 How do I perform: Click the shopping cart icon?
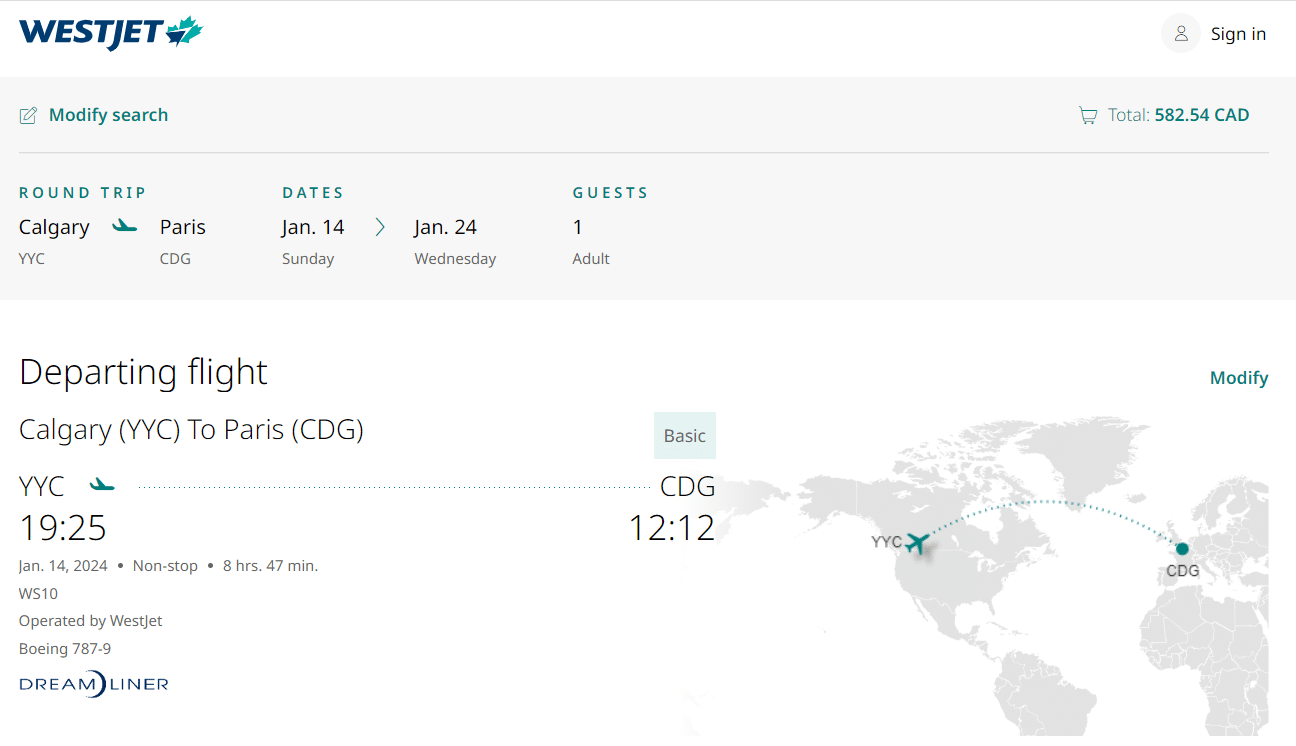coord(1087,116)
